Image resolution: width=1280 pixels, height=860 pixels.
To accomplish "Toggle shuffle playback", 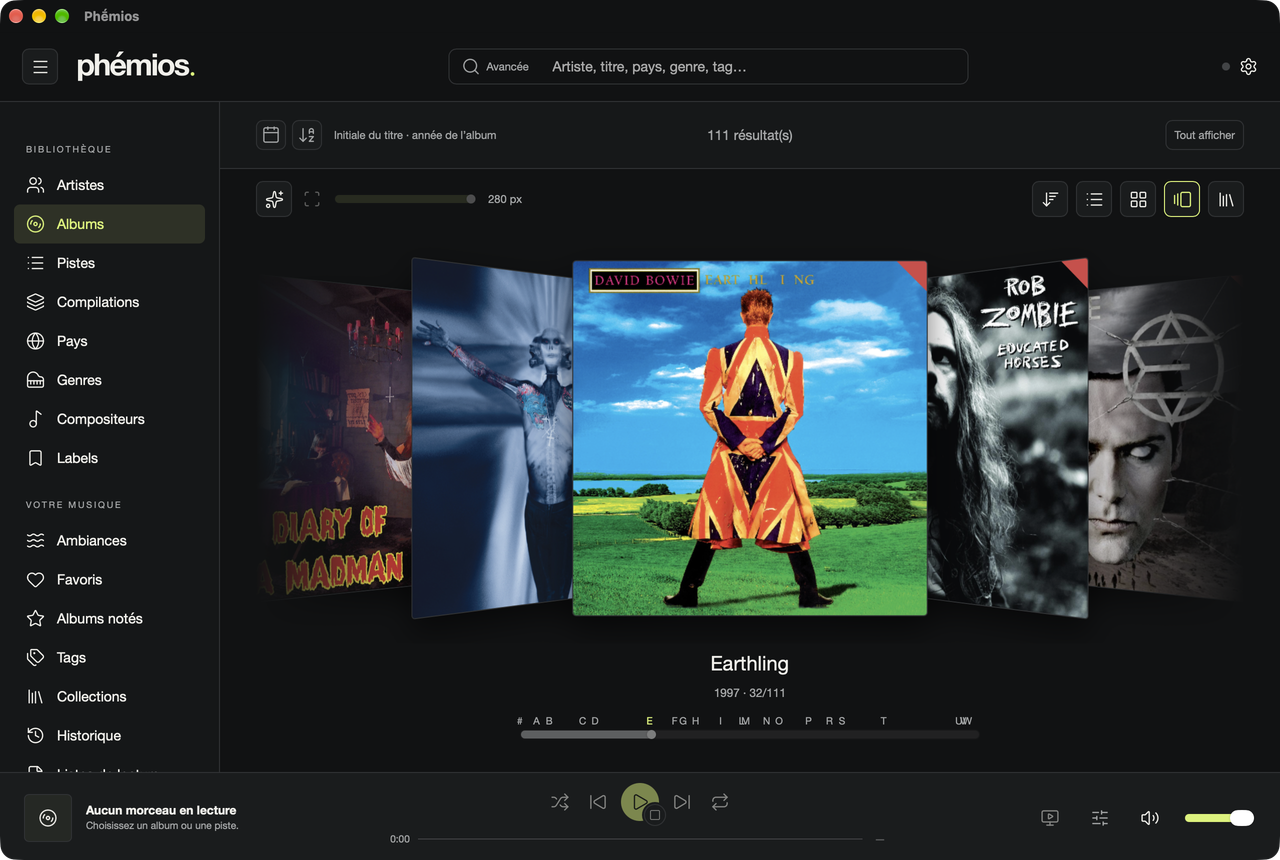I will (560, 802).
